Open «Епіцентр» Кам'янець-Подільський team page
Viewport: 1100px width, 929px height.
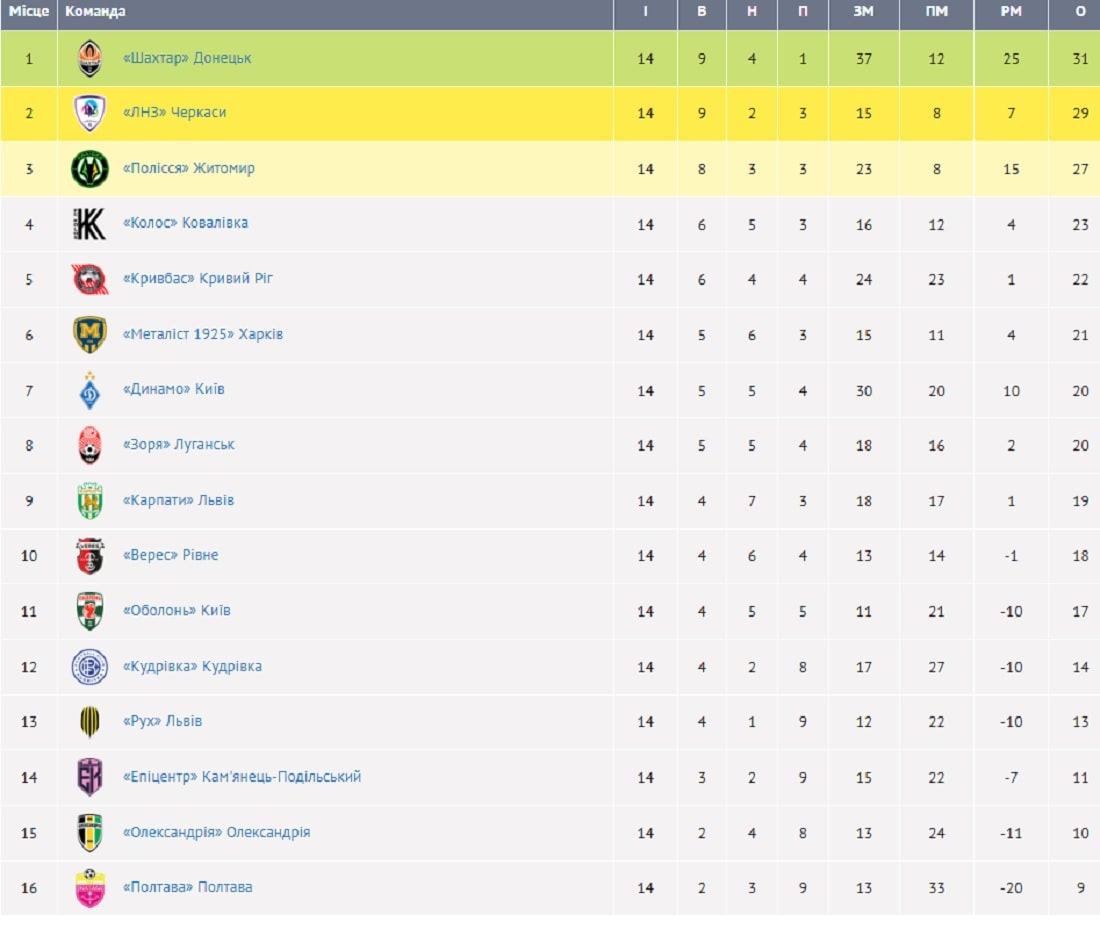click(241, 777)
